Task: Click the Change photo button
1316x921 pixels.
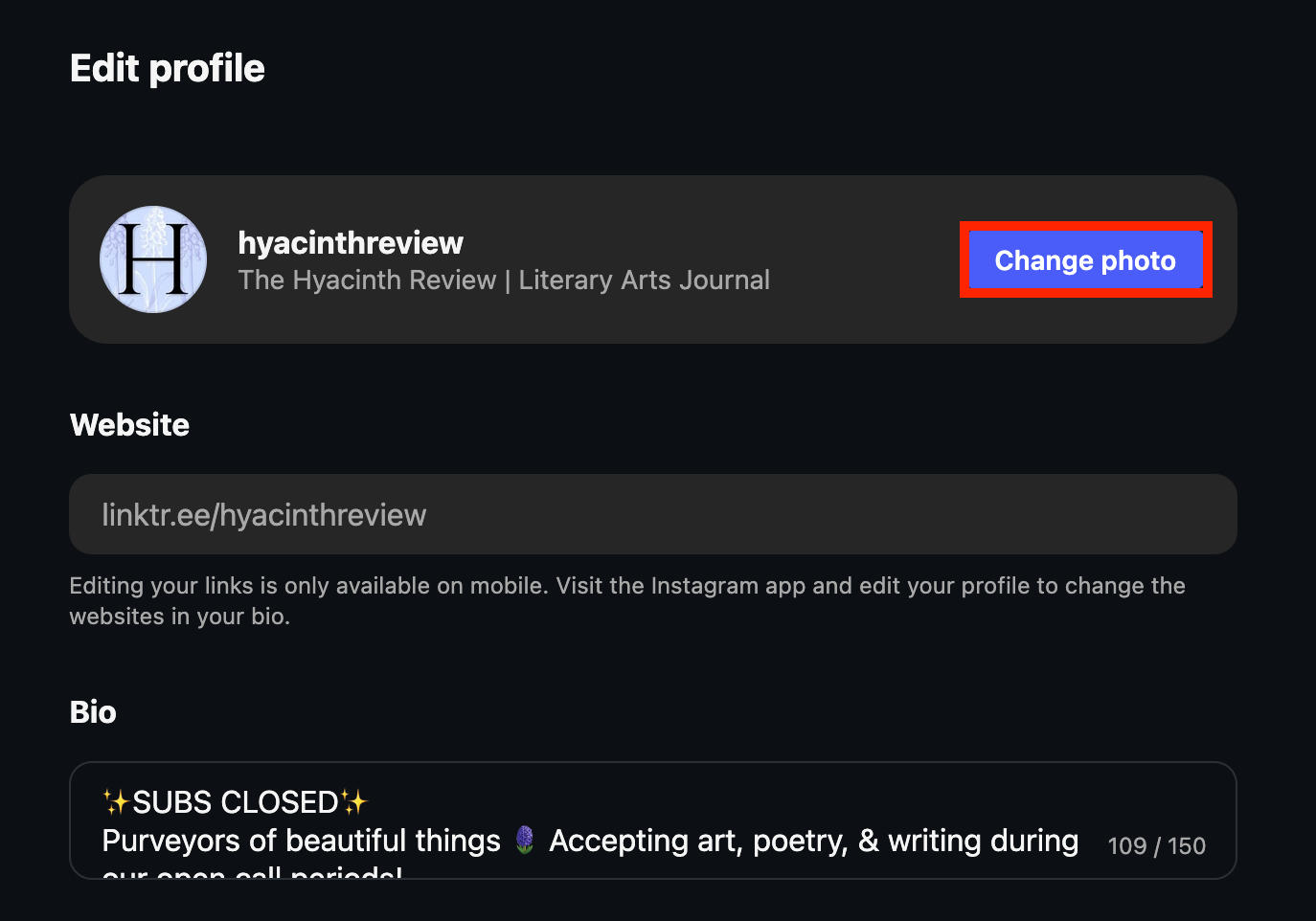Action: pos(1085,260)
